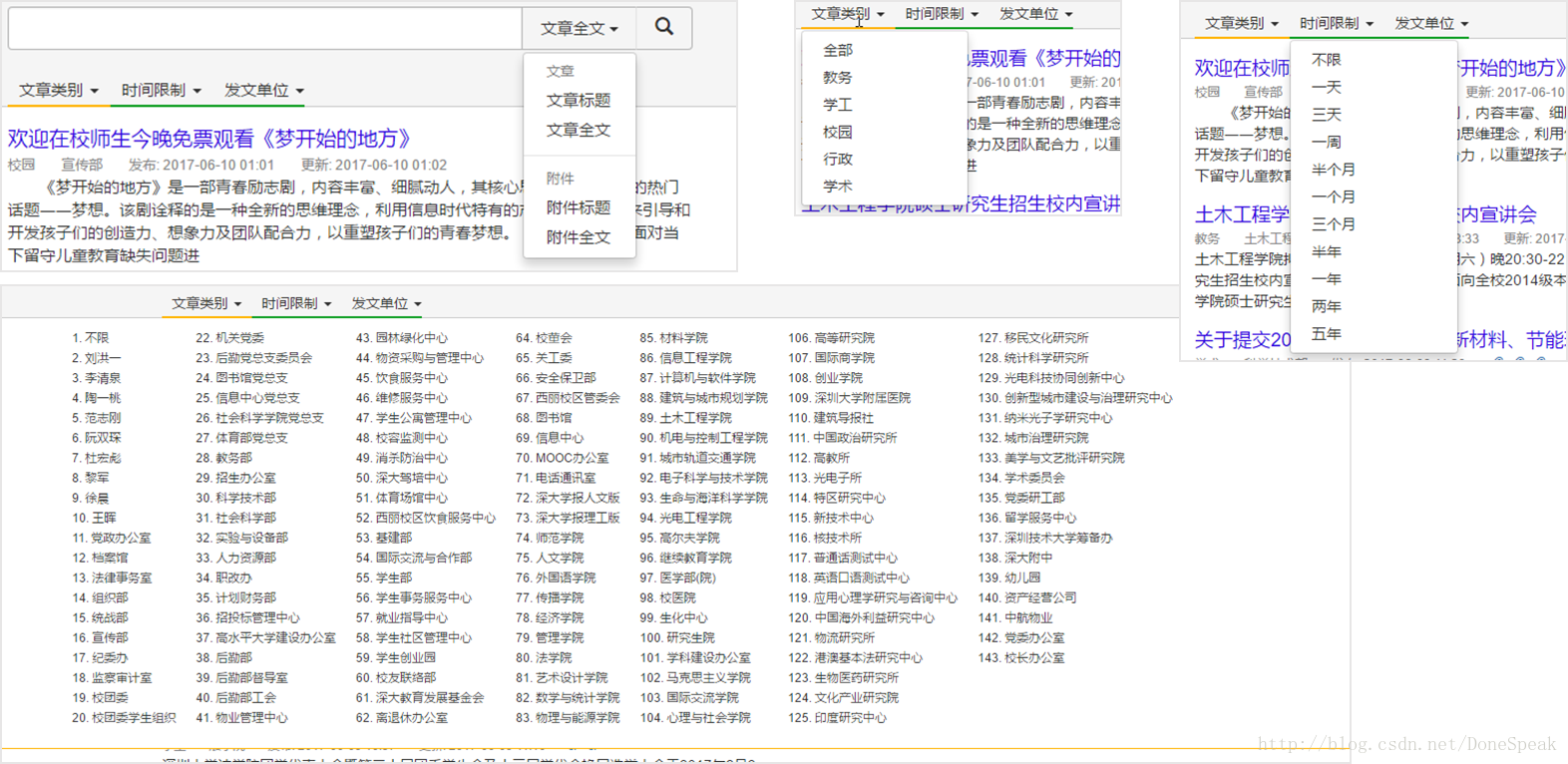Viewport: 1568px width, 764px height.
Task: Open the 文章全文 search scope dropdown
Action: click(580, 28)
